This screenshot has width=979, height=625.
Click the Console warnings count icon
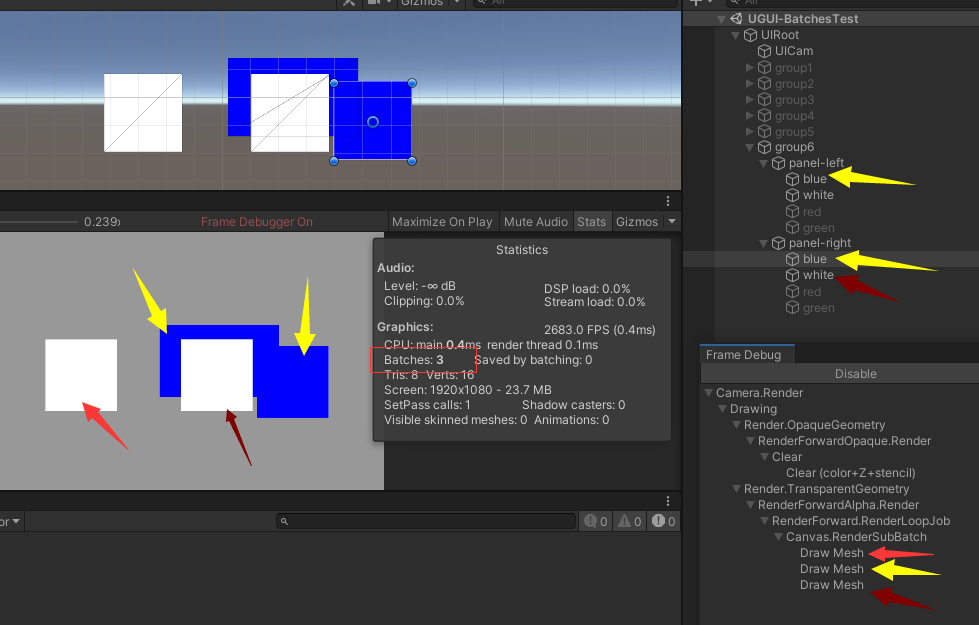(x=625, y=521)
